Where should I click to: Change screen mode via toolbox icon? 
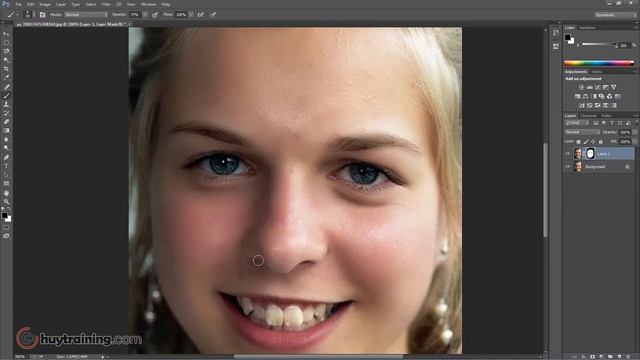point(6,236)
